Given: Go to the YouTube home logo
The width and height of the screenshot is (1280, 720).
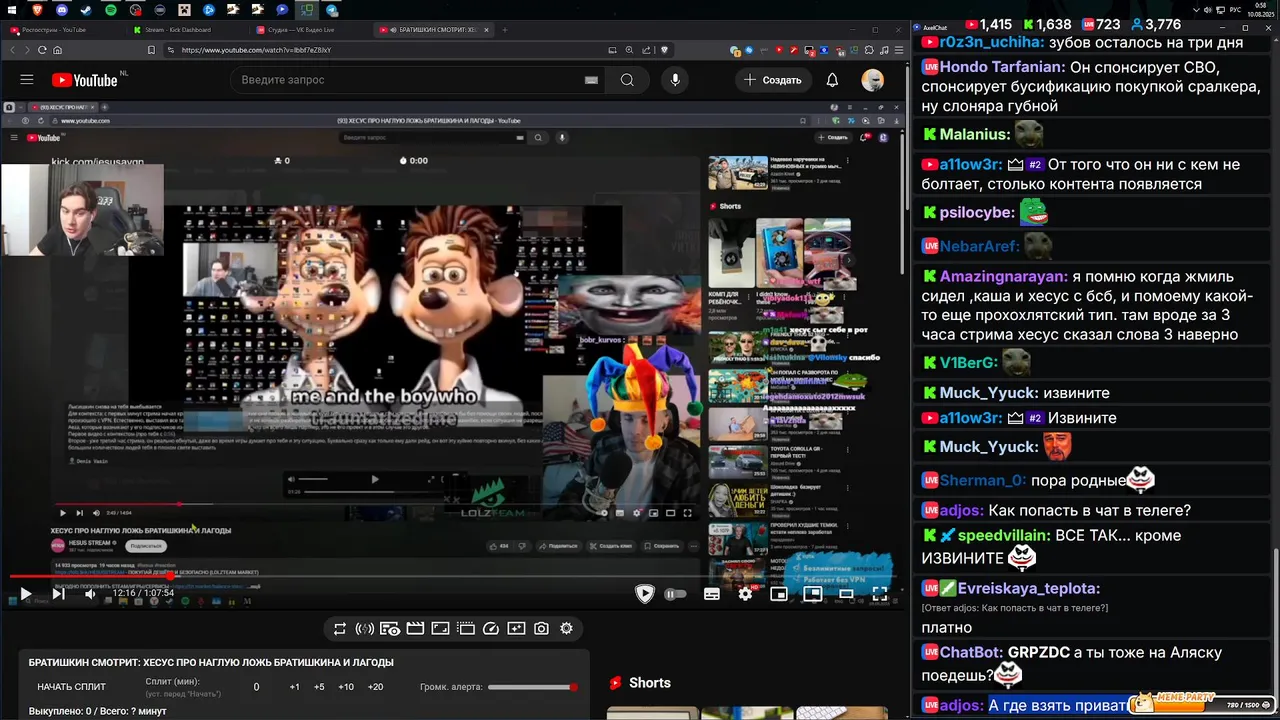Looking at the screenshot, I should [x=85, y=80].
